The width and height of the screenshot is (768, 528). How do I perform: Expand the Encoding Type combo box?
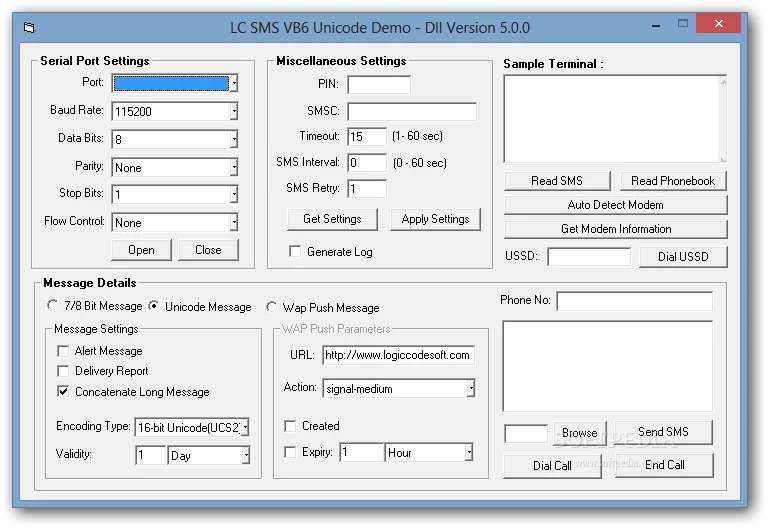pyautogui.click(x=245, y=427)
